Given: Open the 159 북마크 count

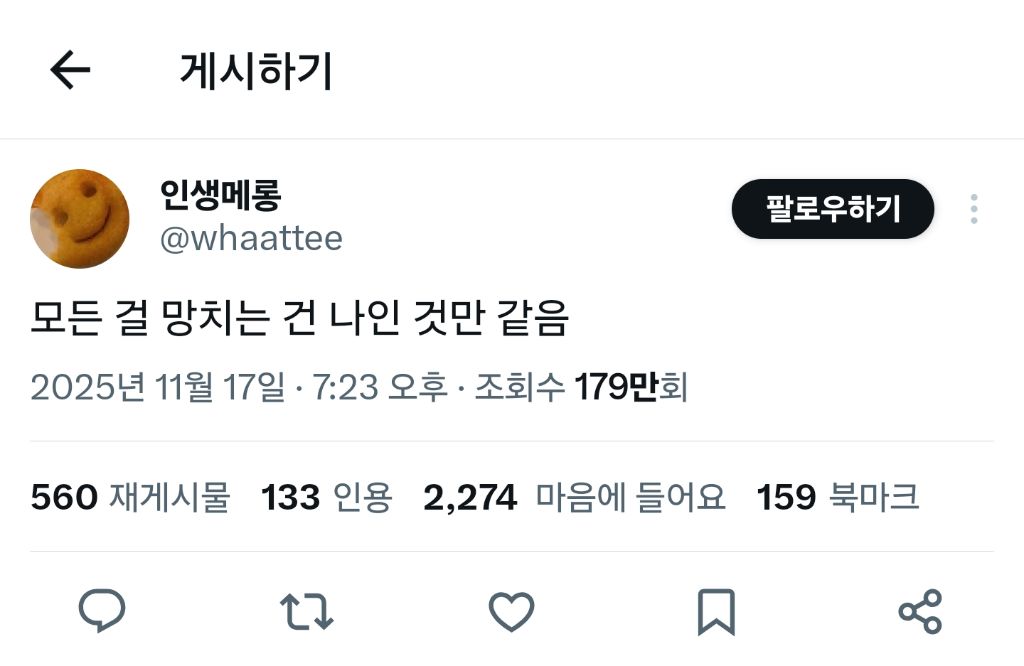Looking at the screenshot, I should (838, 497).
